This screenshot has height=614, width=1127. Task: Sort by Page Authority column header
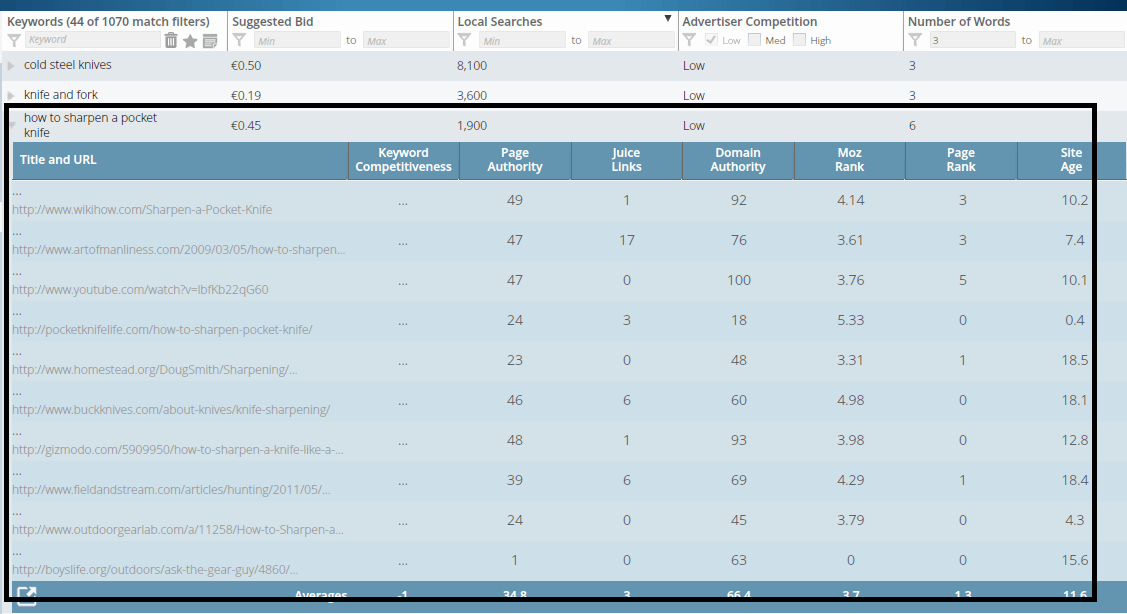point(515,160)
